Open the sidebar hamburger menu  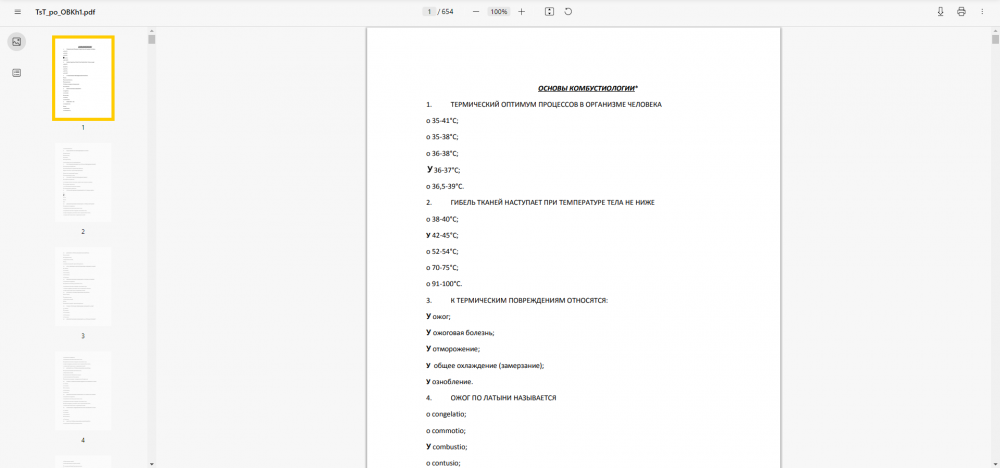[17, 11]
